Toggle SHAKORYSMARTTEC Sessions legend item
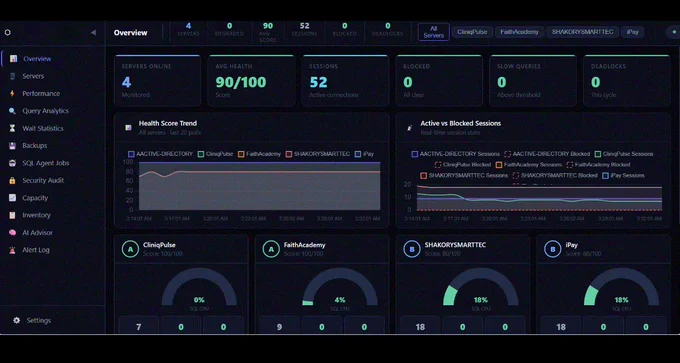Image resolution: width=680 pixels, height=363 pixels. [x=464, y=176]
